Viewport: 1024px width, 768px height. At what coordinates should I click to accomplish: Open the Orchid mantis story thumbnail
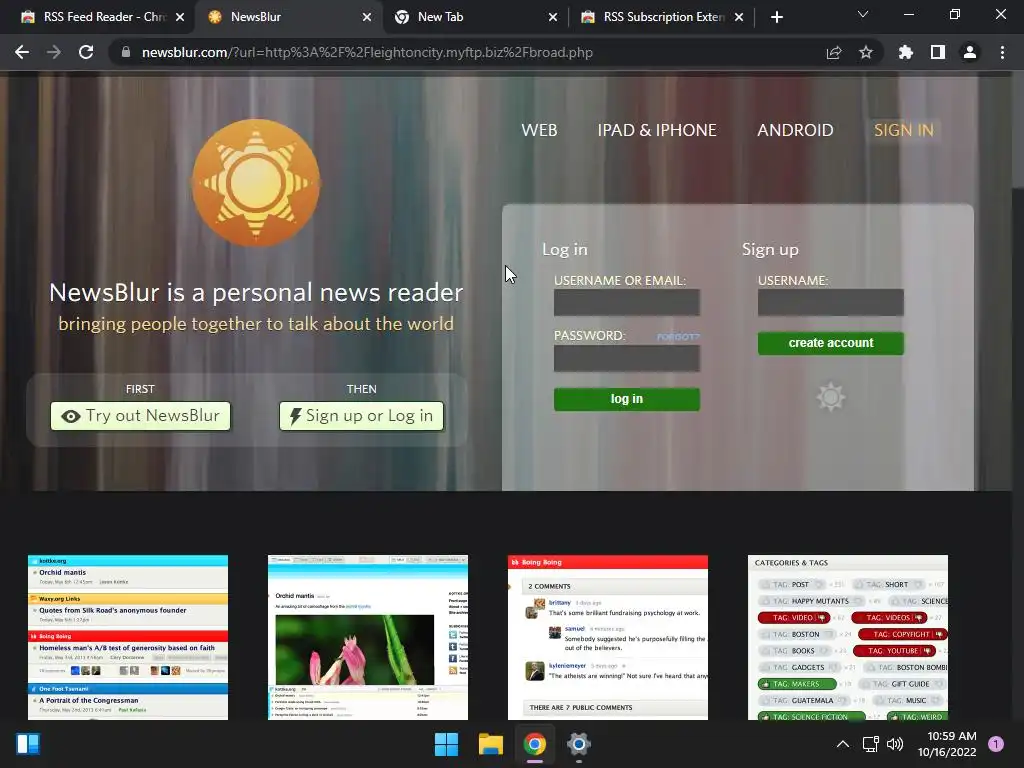click(x=368, y=637)
